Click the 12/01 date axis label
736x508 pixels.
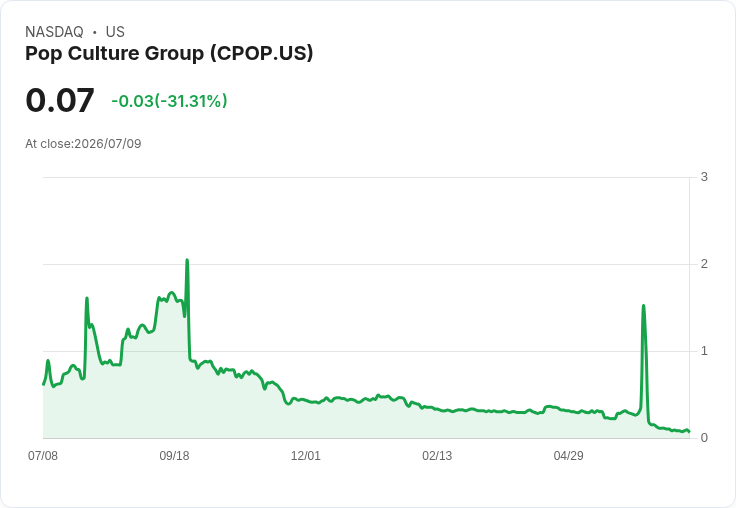[x=306, y=455]
